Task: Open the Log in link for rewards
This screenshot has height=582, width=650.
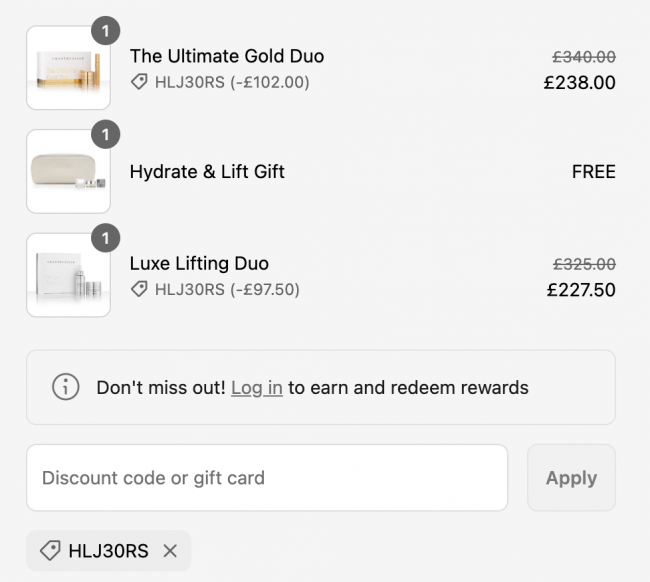Action: 256,387
